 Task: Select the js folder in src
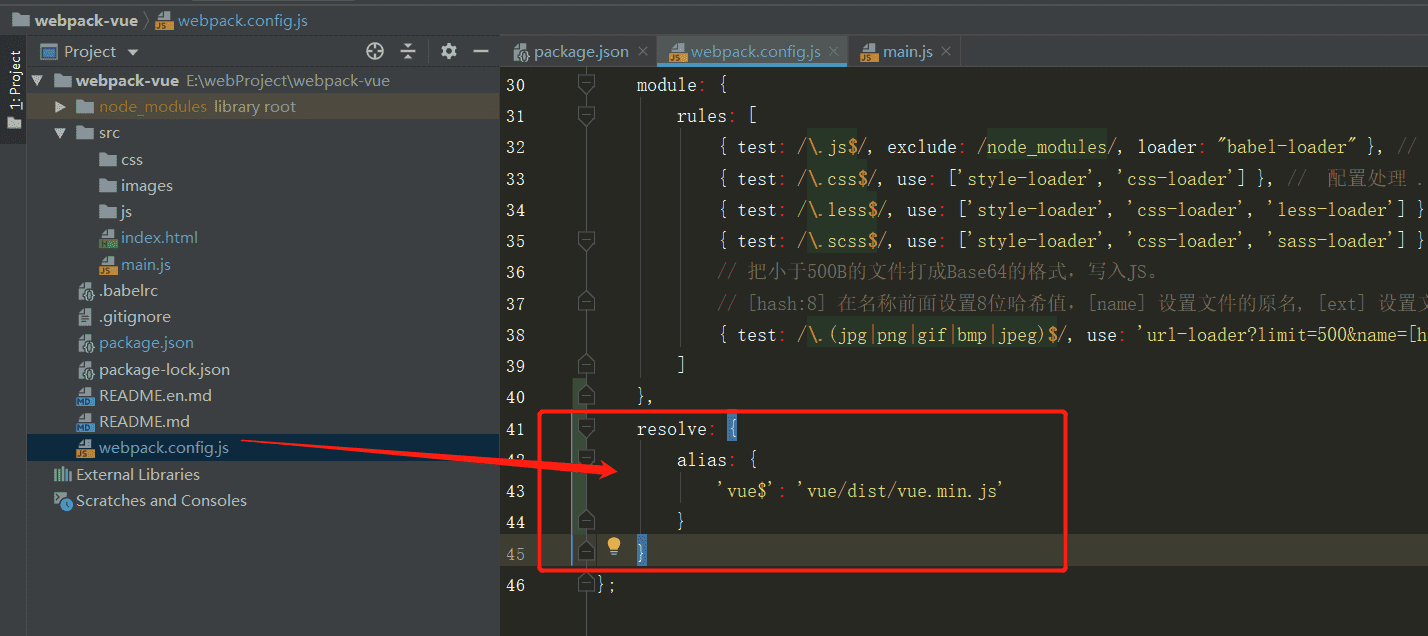(116, 212)
